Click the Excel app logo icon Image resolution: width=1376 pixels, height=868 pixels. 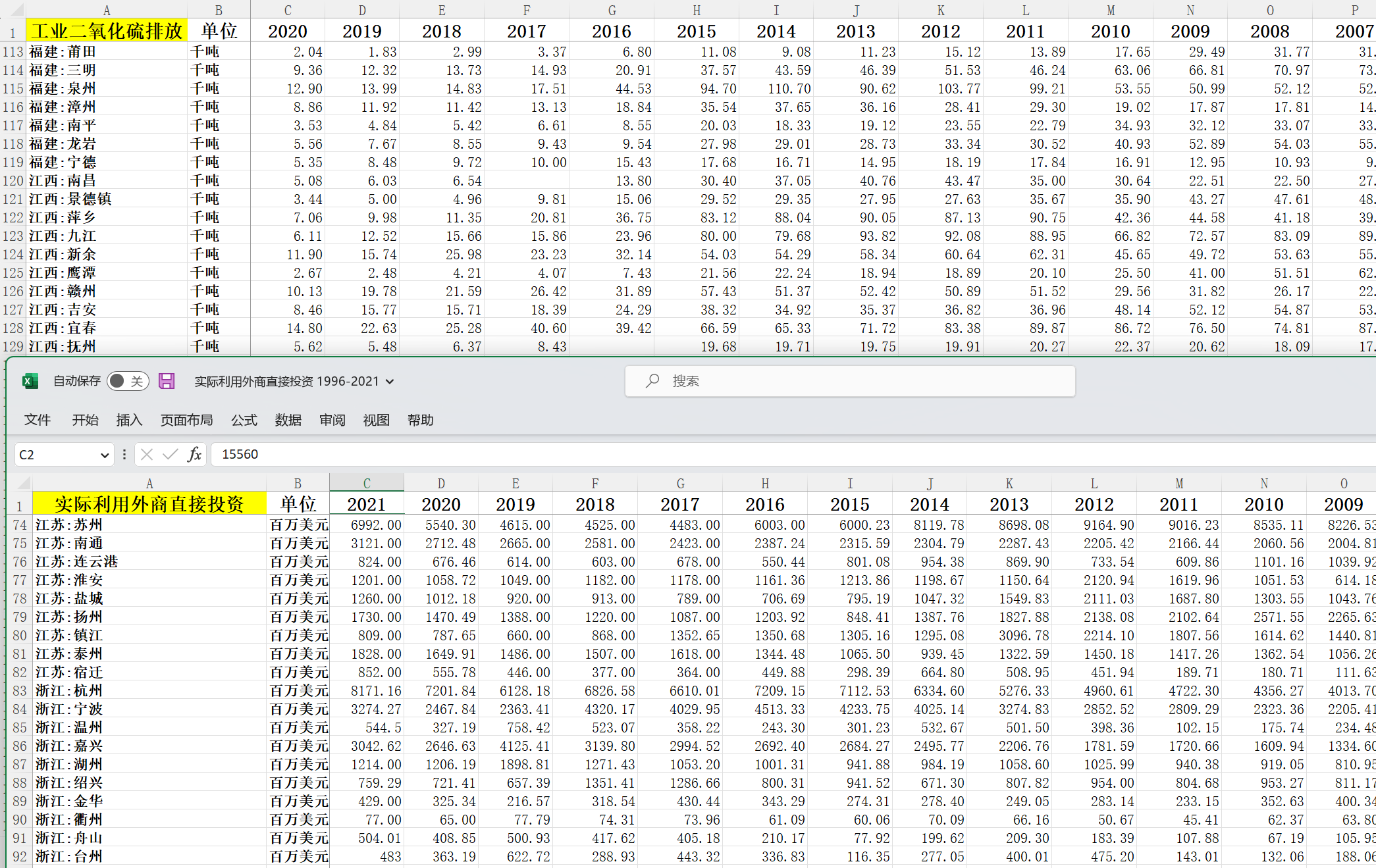30,381
